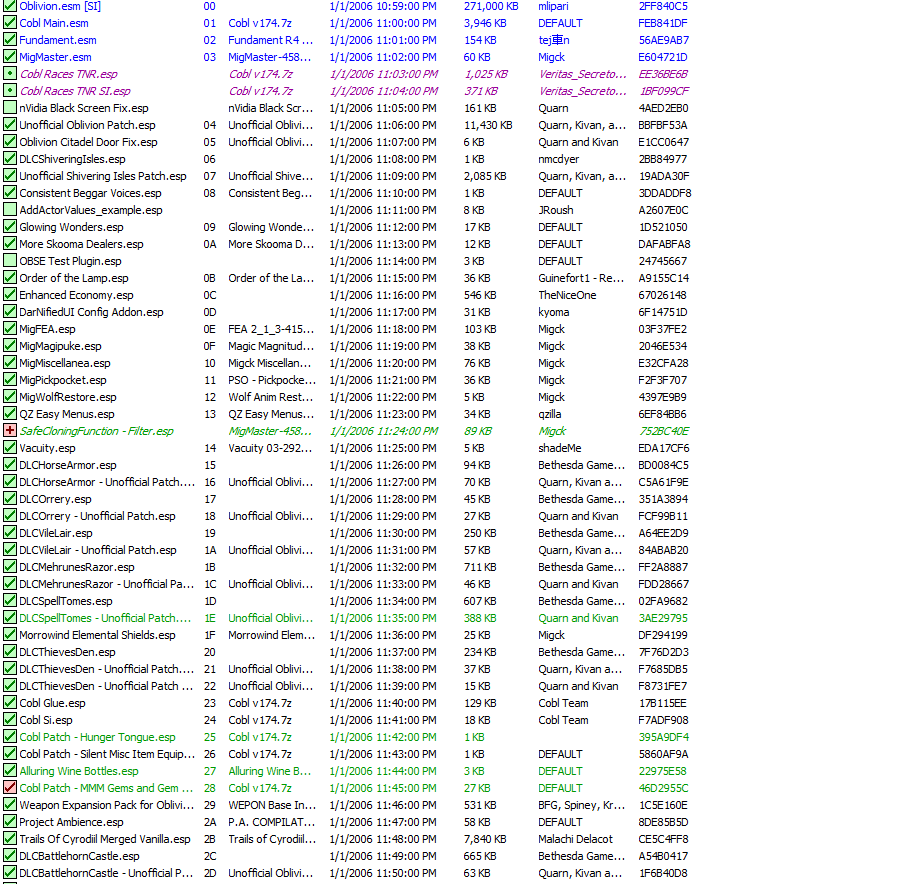Select the QZ Easy Menus.esp file name
The image size is (909, 884).
67,414
